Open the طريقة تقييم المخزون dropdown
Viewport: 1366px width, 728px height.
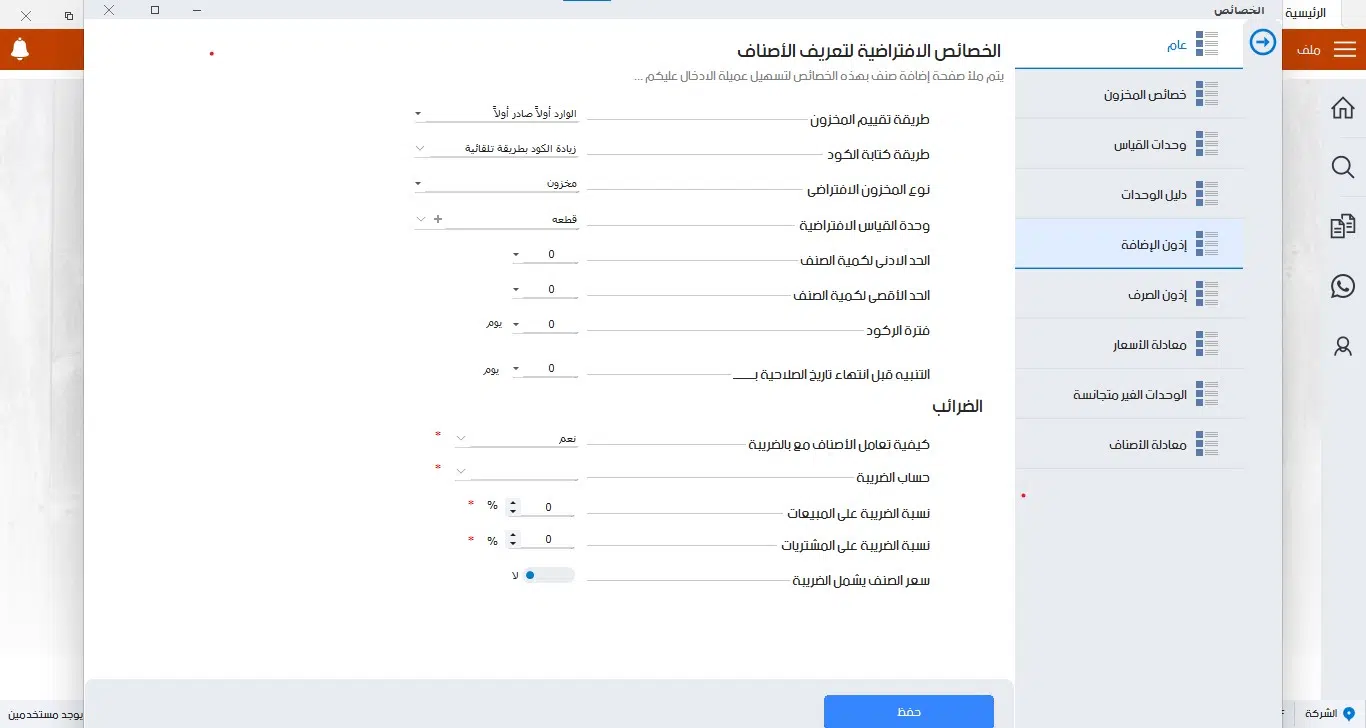click(x=417, y=113)
